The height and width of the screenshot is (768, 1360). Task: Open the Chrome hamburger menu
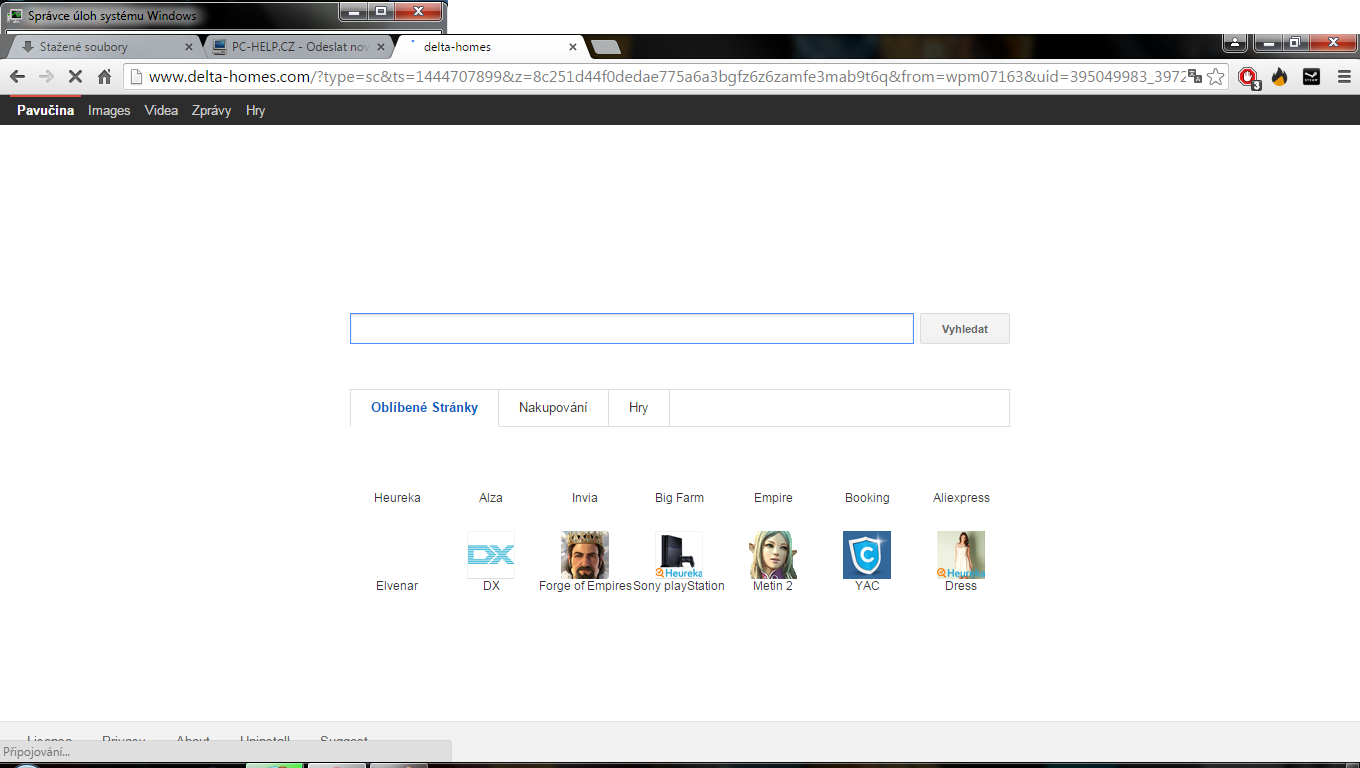1344,77
